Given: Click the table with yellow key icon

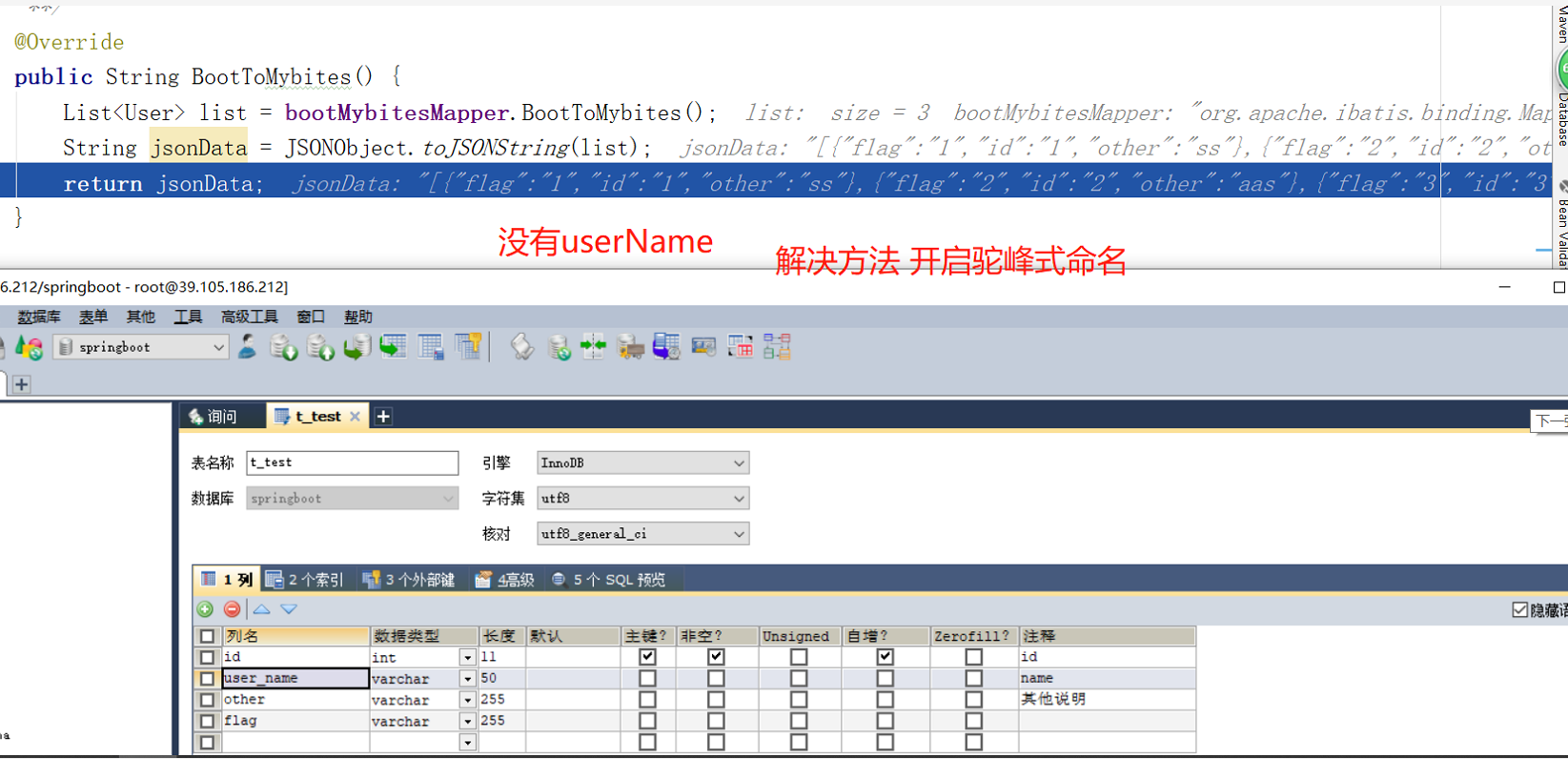Looking at the screenshot, I should [467, 347].
